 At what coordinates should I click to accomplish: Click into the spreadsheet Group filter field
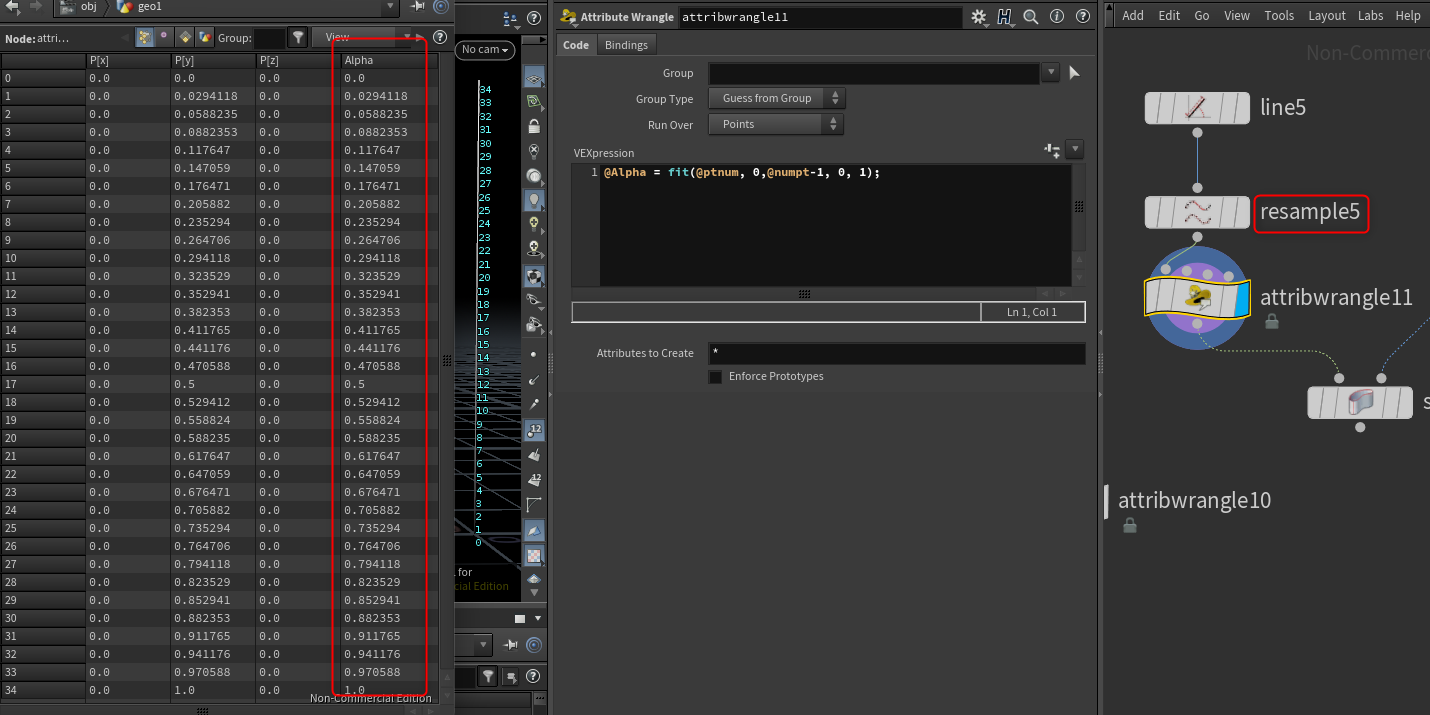tap(269, 38)
